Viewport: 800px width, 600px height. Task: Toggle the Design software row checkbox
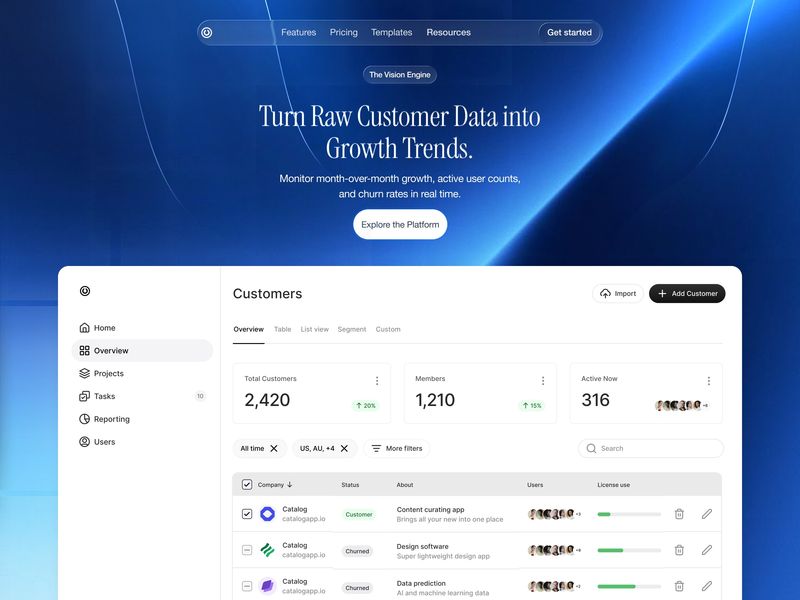point(247,550)
